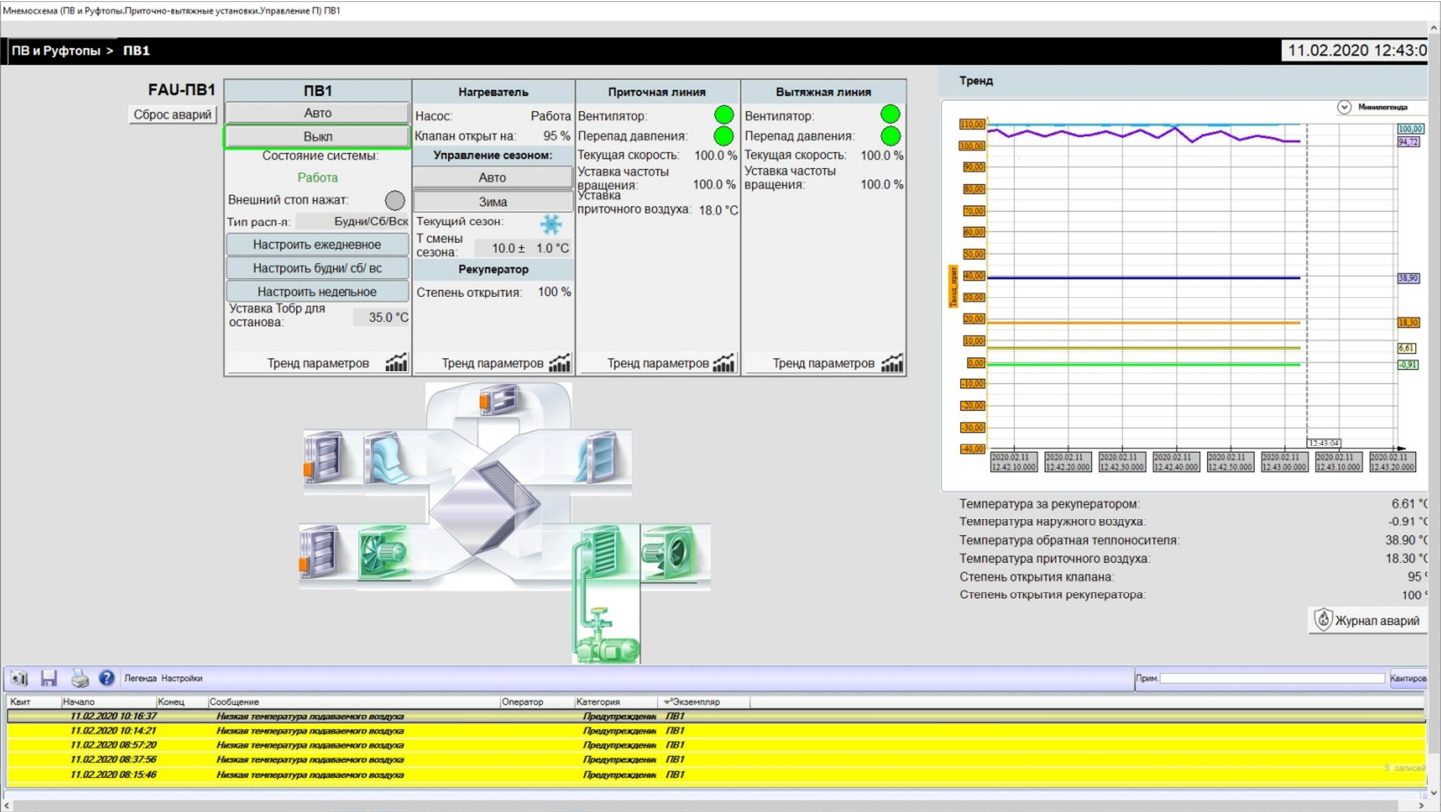Viewport: 1441px width, 812px height.
Task: Click the printer icon in alarm toolbar
Action: coord(79,678)
